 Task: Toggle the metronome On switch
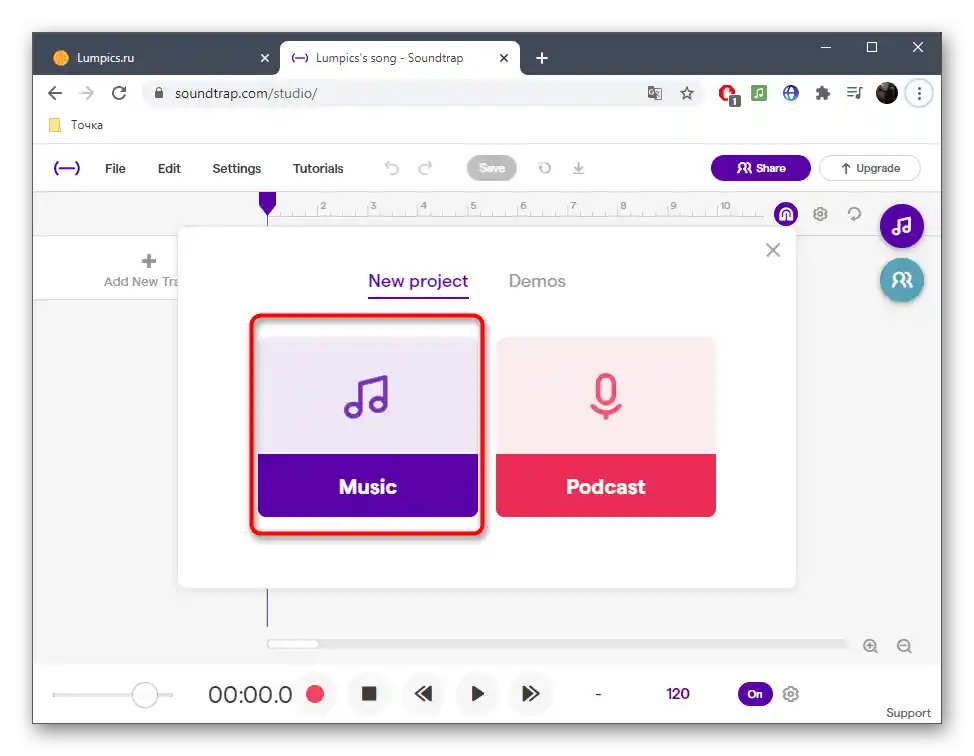(x=755, y=694)
